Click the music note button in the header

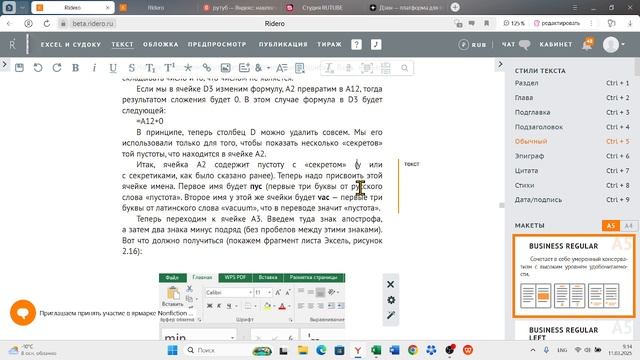[x=376, y=44]
